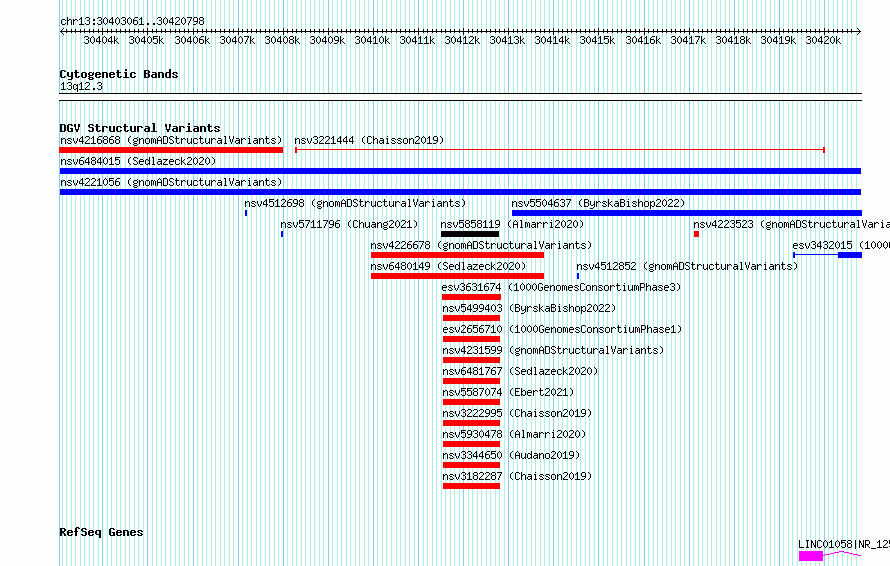Image resolution: width=890 pixels, height=566 pixels.
Task: Select the blue block under esv3432015
Action: point(850,255)
